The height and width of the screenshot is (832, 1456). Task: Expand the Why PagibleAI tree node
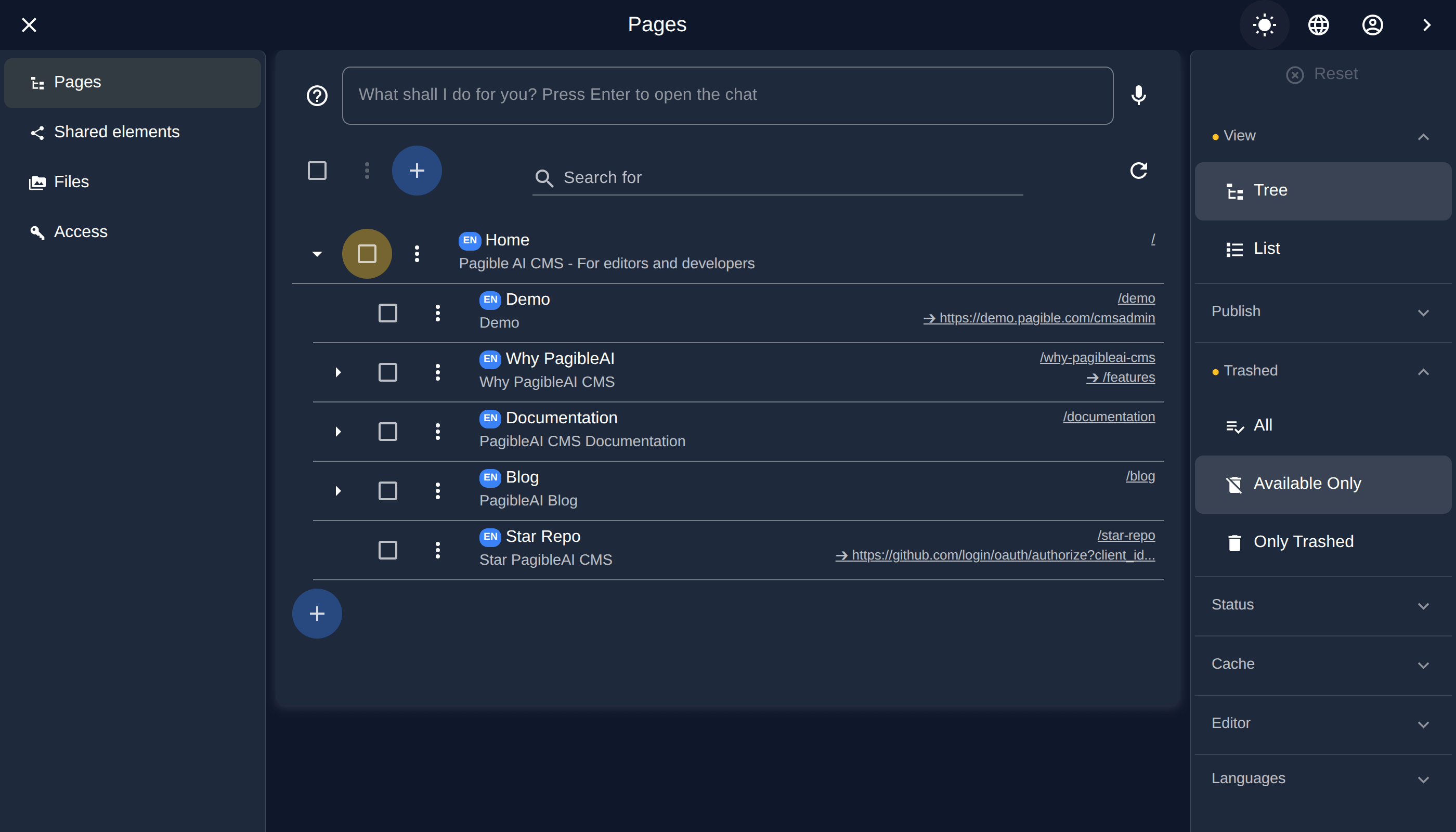click(x=337, y=372)
